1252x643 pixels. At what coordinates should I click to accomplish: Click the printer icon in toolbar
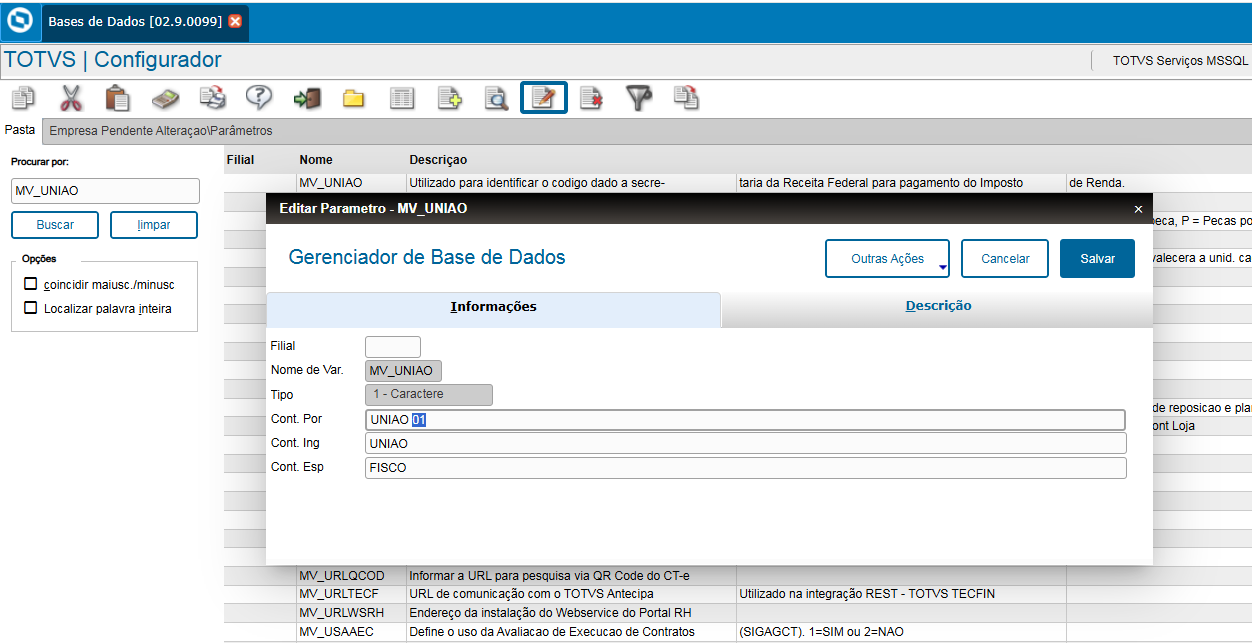[x=212, y=98]
